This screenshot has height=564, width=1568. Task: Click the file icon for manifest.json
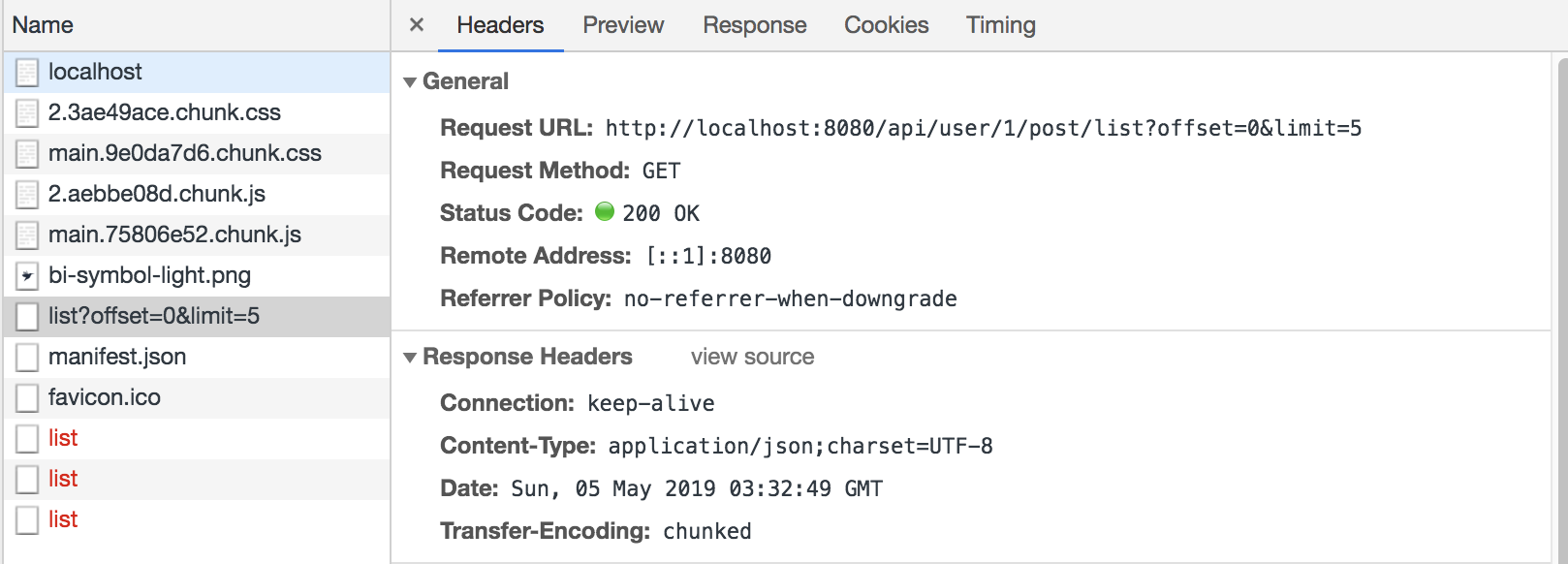click(x=27, y=358)
